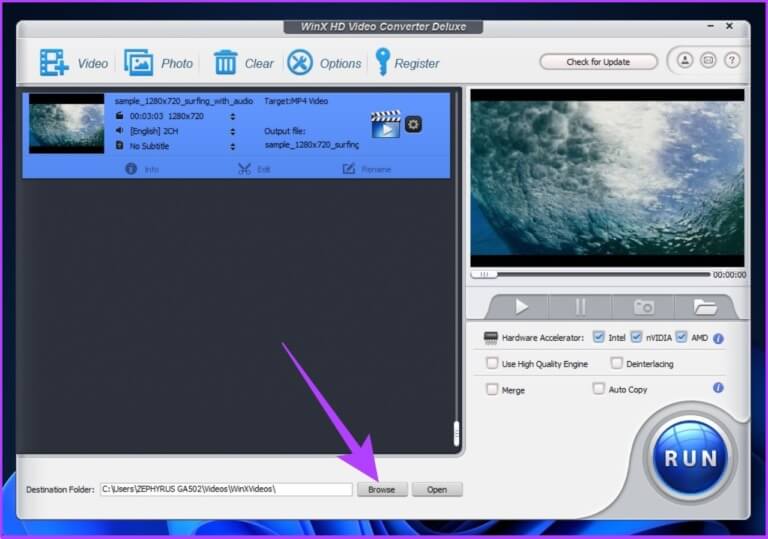Expand the No Subtitle selector
Viewport: 768px width, 539px height.
click(233, 146)
